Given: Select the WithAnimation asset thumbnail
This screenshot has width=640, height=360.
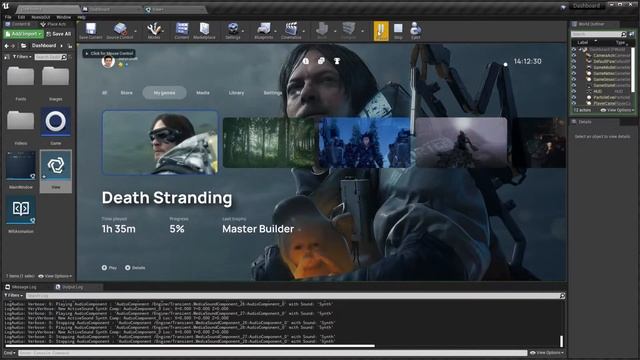Looking at the screenshot, I should pyautogui.click(x=21, y=210).
